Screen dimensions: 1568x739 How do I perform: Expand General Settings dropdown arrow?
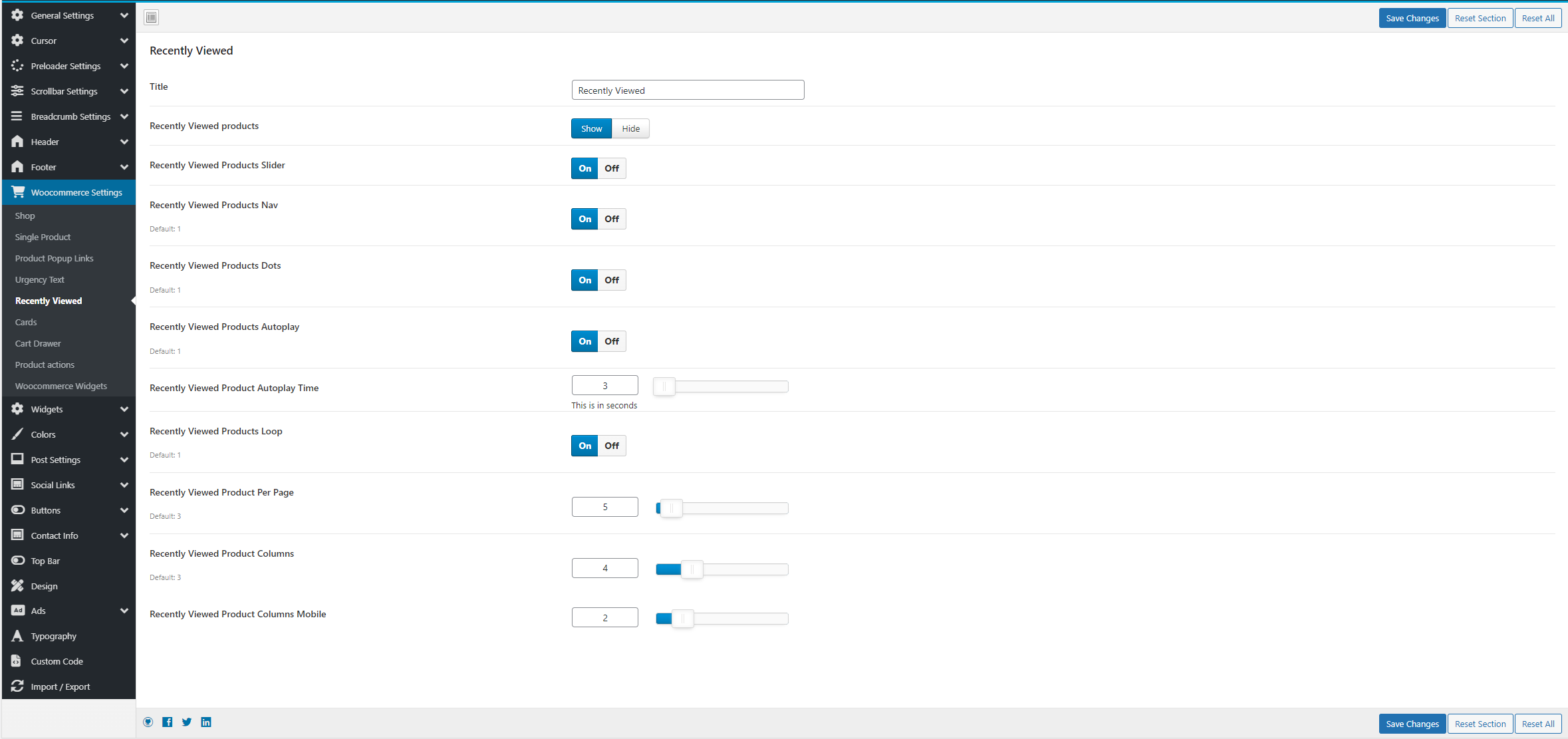(124, 15)
